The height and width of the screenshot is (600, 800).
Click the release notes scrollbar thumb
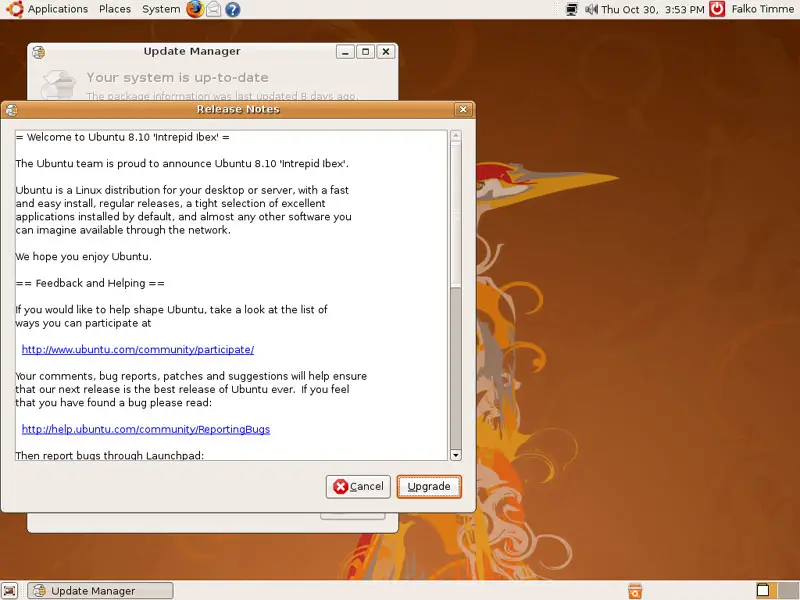click(456, 214)
